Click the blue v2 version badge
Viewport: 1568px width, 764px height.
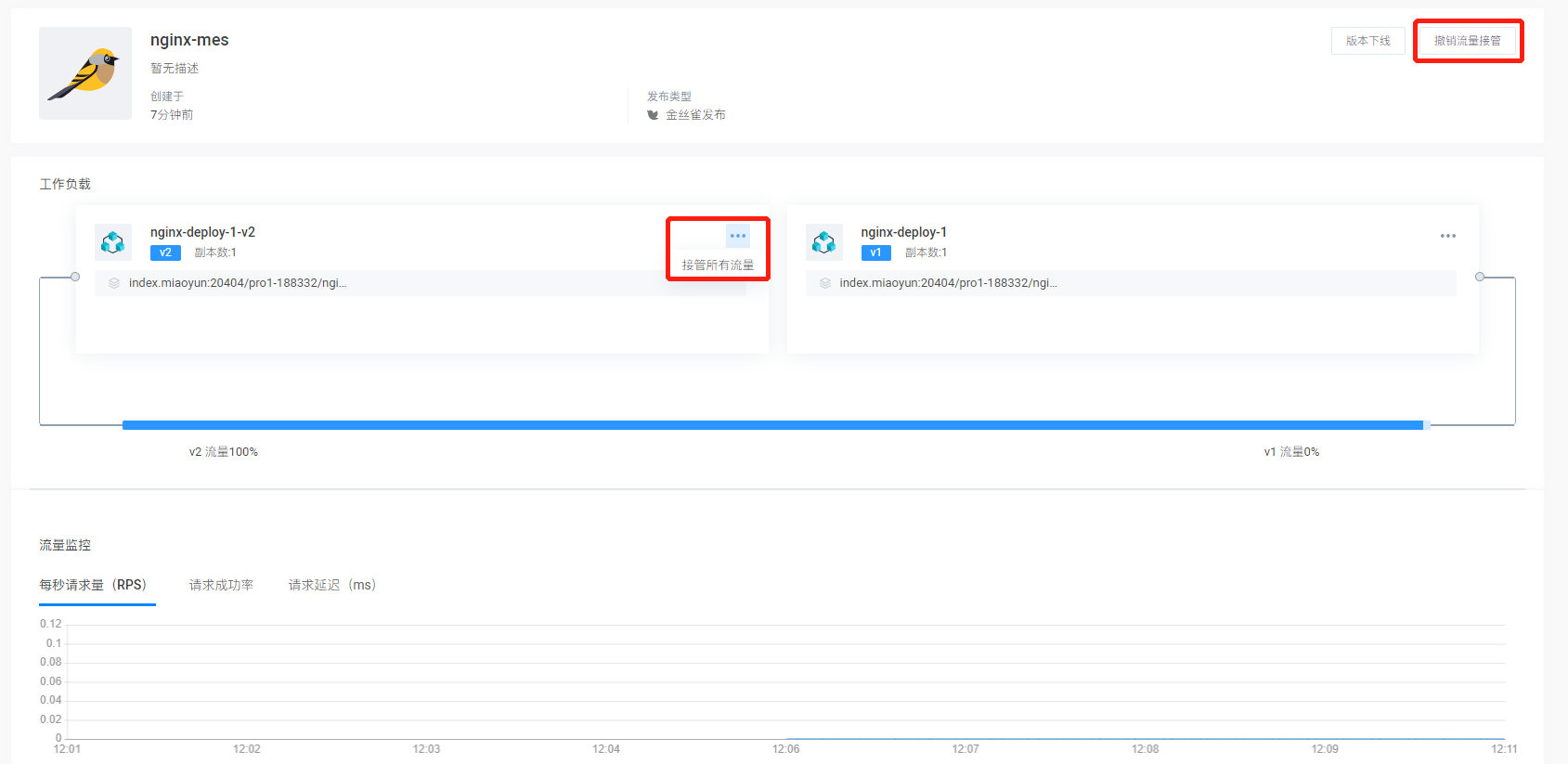point(165,253)
